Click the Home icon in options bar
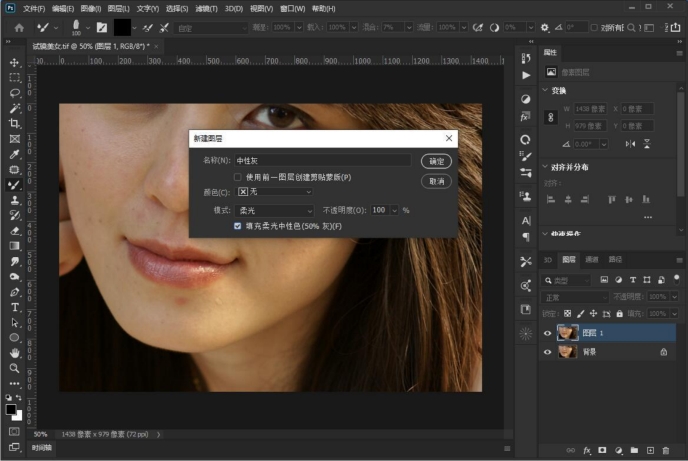 (x=19, y=28)
